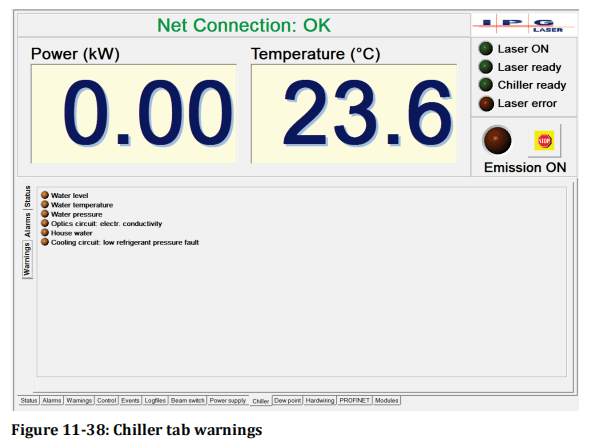Switch to the vertical Alarms tab
Screen dimensions: 590x445
click(x=27, y=225)
